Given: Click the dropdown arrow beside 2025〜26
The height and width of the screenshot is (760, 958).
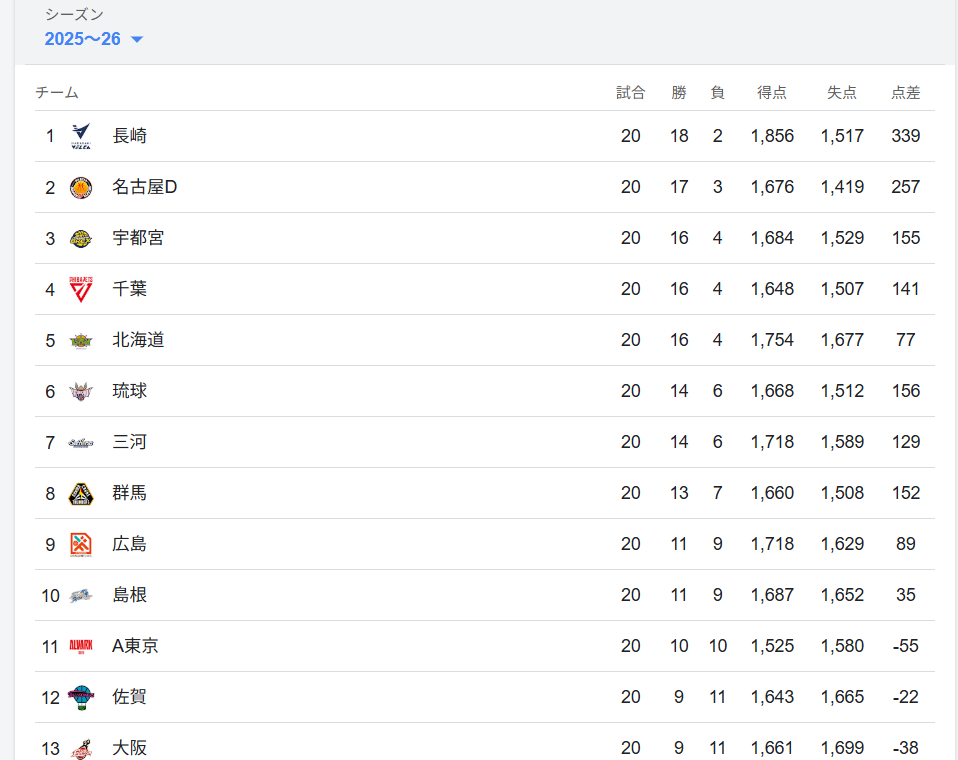Looking at the screenshot, I should tap(137, 40).
